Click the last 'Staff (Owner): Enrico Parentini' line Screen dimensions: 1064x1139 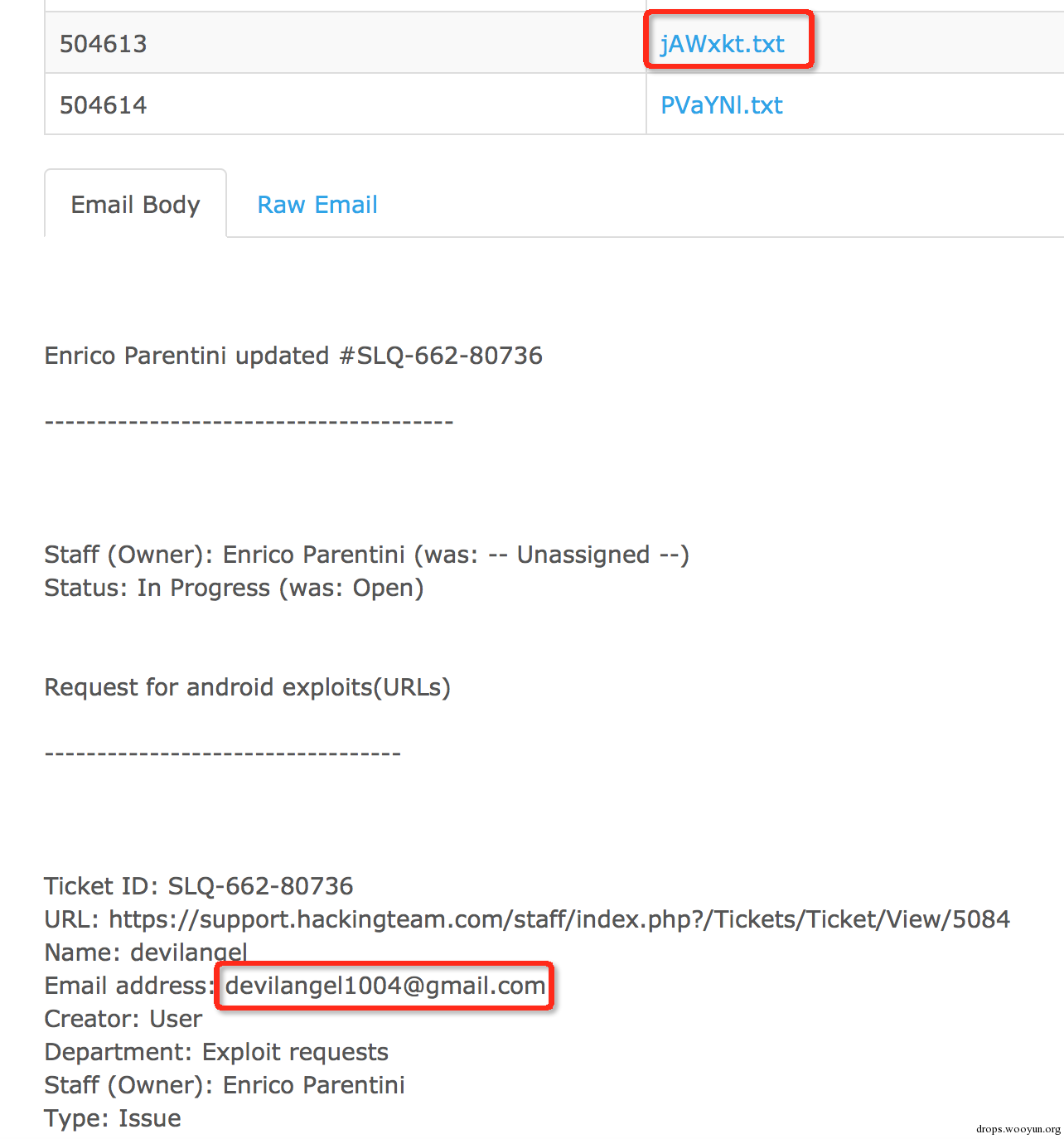pyautogui.click(x=225, y=1085)
